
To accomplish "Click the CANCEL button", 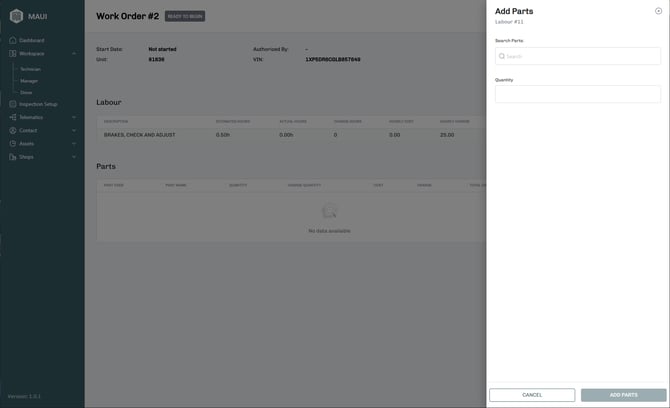I will (x=532, y=395).
